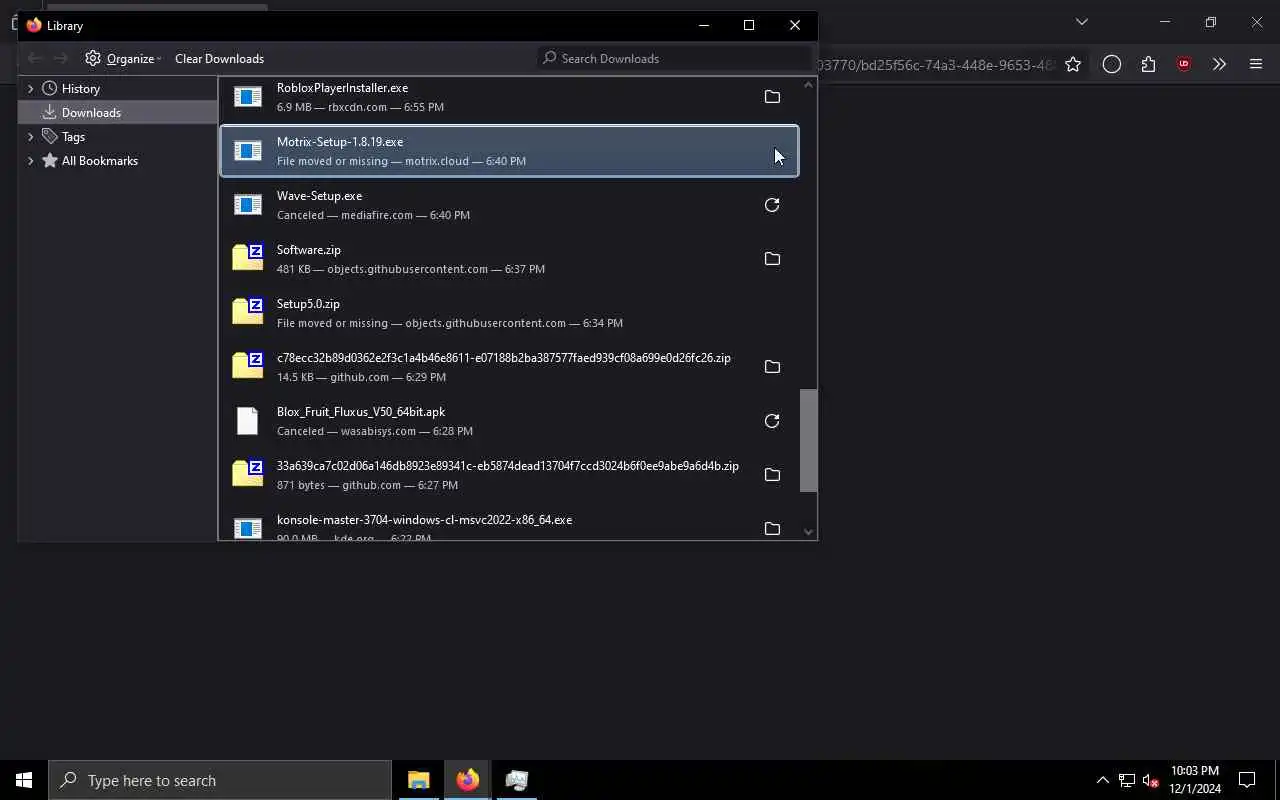Retry the Wave-Setup.exe download

[x=772, y=205]
